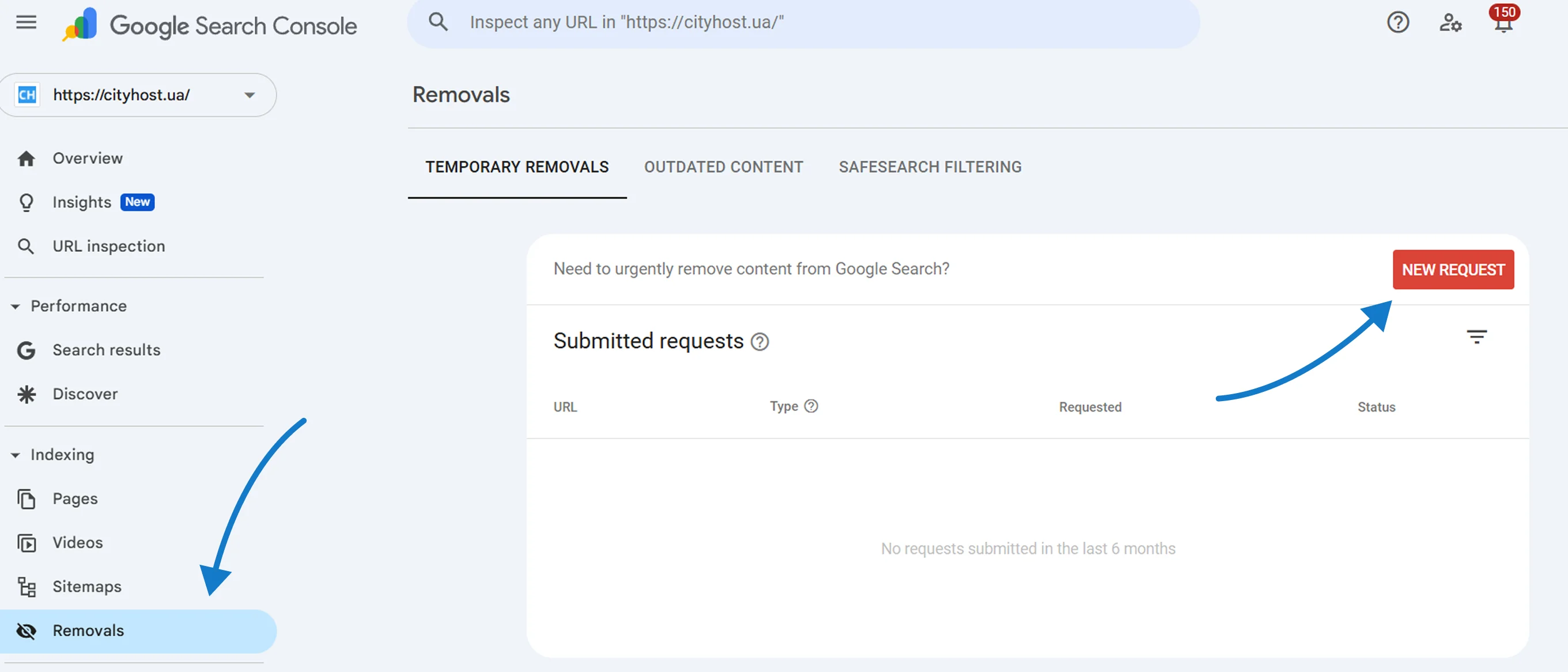Click the NEW REQUEST button
Screen dimensions: 1568x672
tap(1453, 270)
